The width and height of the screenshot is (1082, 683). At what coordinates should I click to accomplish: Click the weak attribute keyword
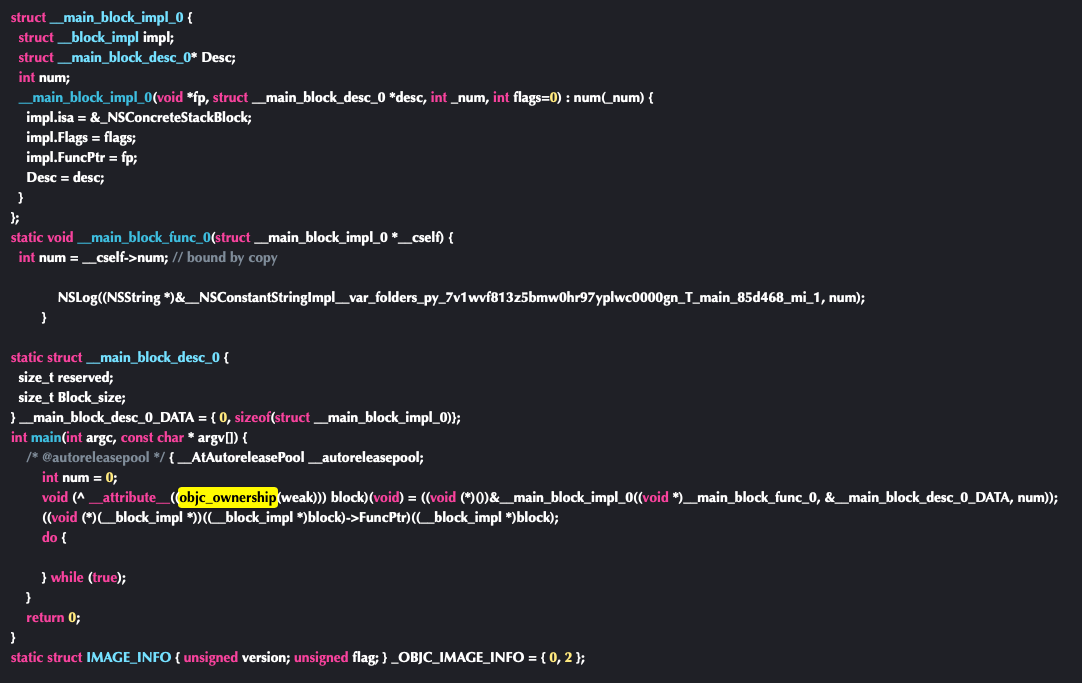297,497
